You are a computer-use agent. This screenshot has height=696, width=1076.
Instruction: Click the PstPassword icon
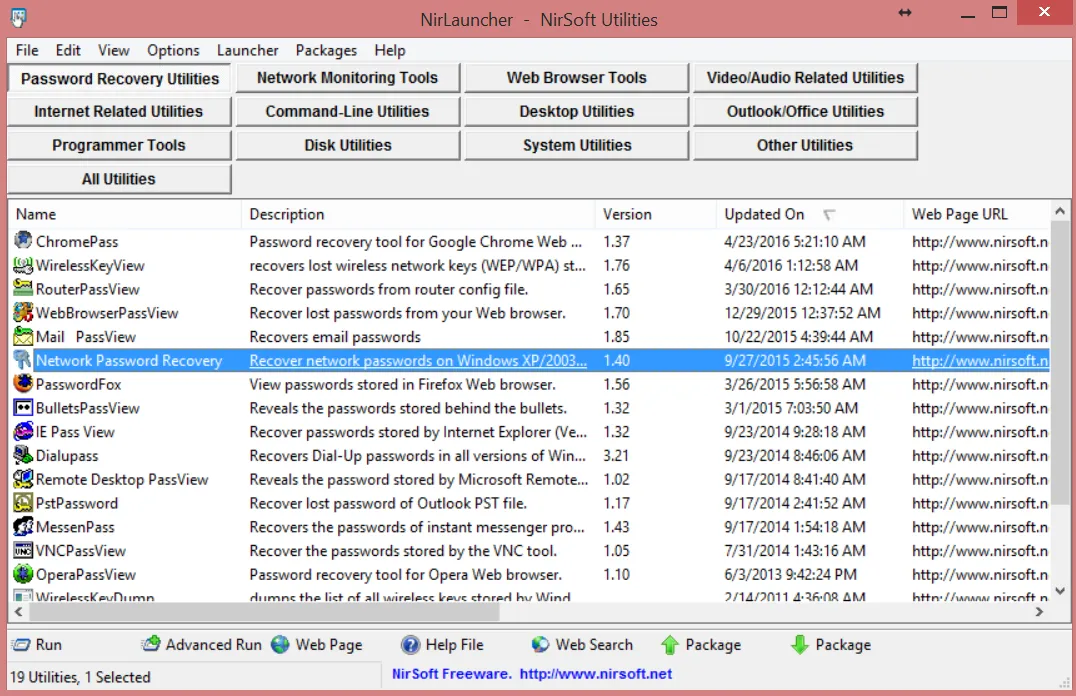click(x=23, y=503)
